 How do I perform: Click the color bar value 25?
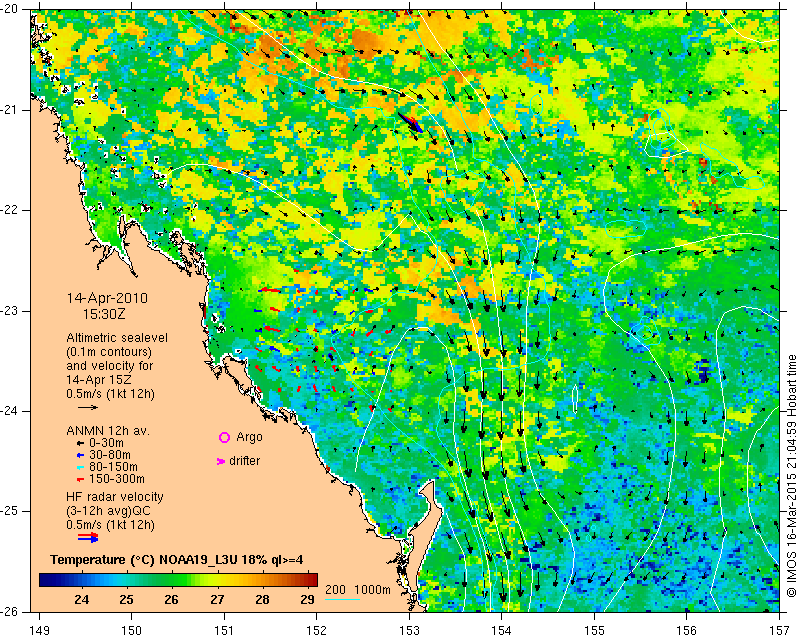click(127, 599)
